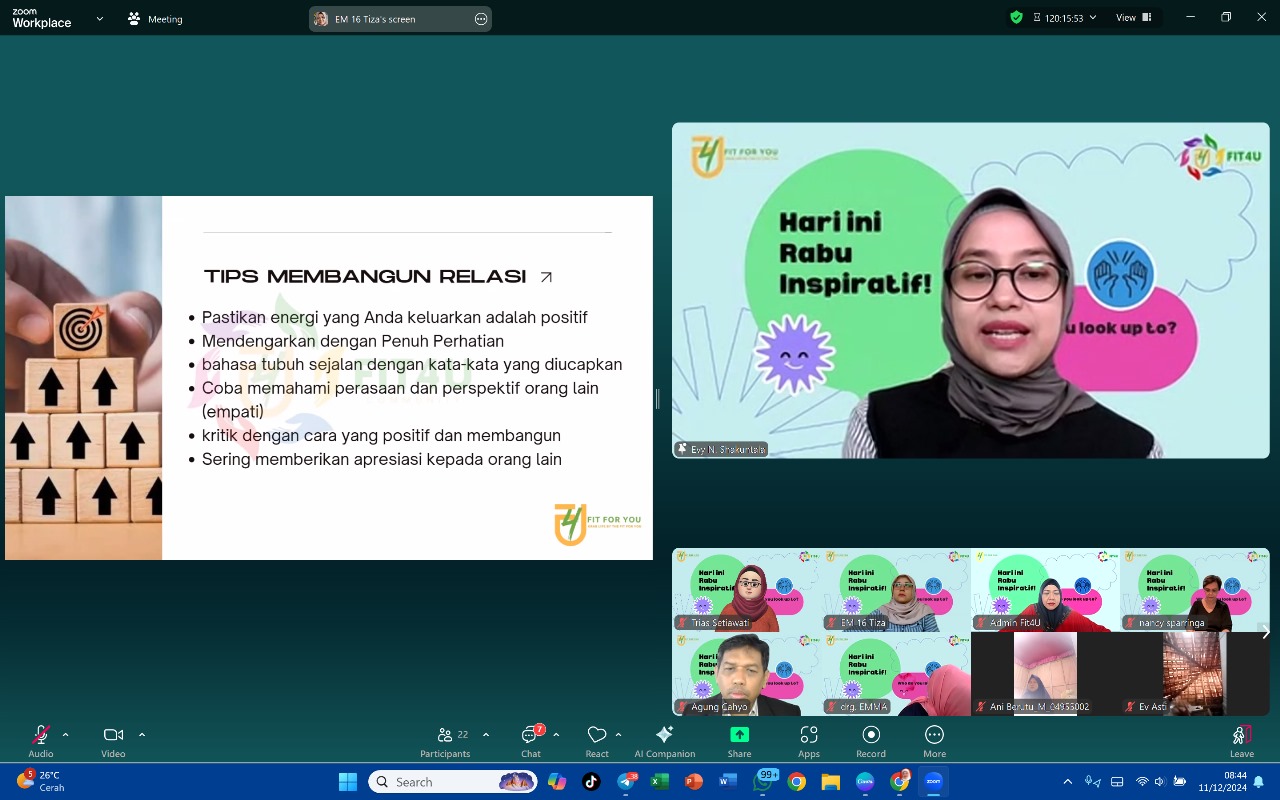Screen dimensions: 1280x800
Task: Open the More options menu
Action: pyautogui.click(x=934, y=741)
